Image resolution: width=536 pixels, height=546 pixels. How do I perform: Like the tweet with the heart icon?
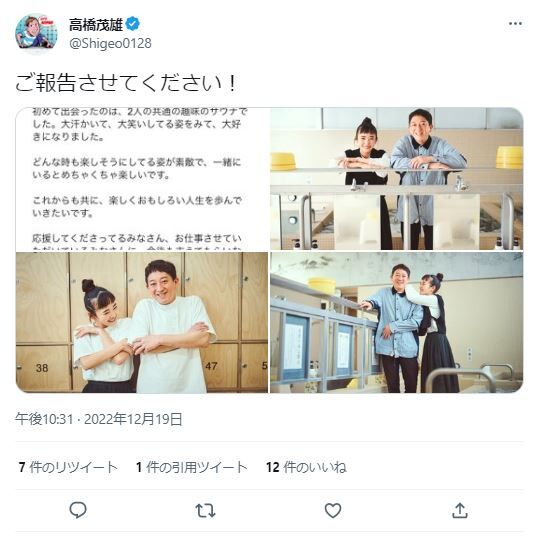click(333, 510)
